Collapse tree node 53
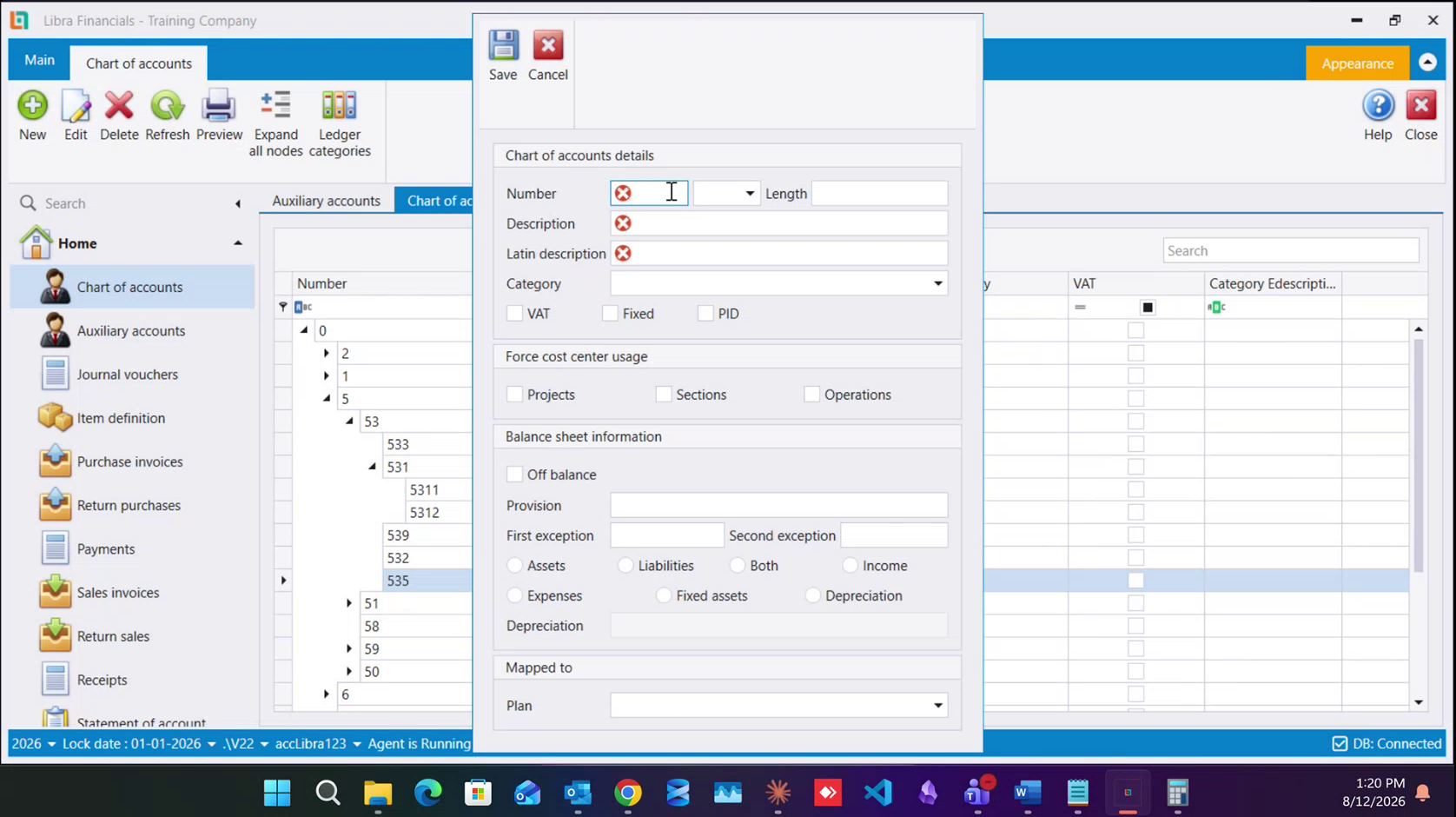Image resolution: width=1456 pixels, height=817 pixels. click(x=349, y=422)
